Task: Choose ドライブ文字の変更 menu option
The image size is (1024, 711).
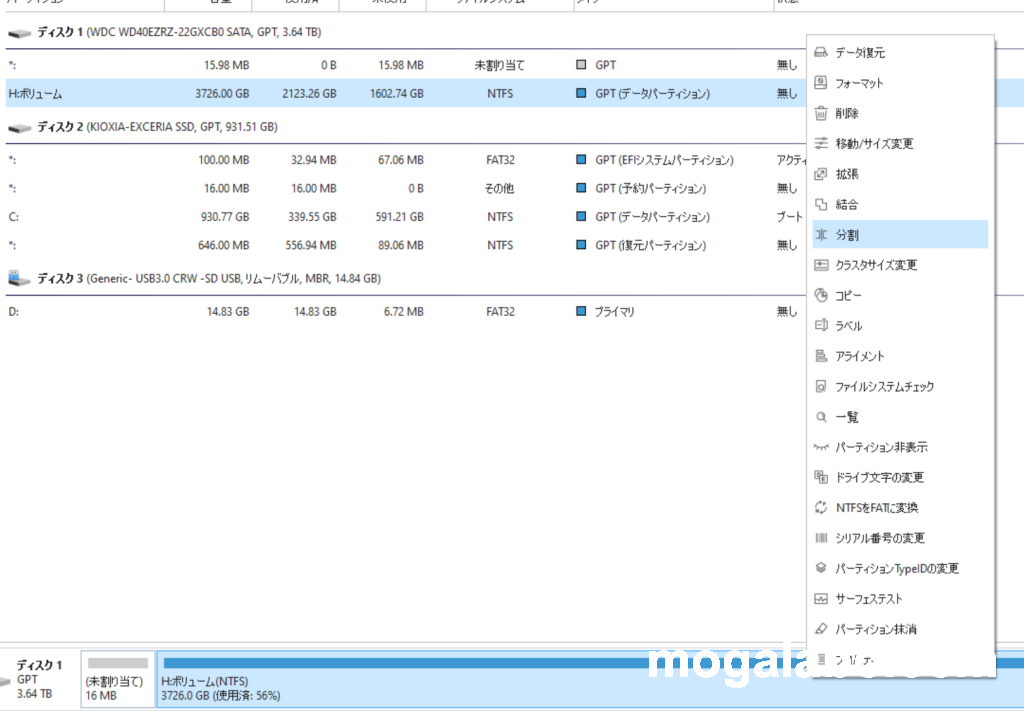Action: coord(879,478)
